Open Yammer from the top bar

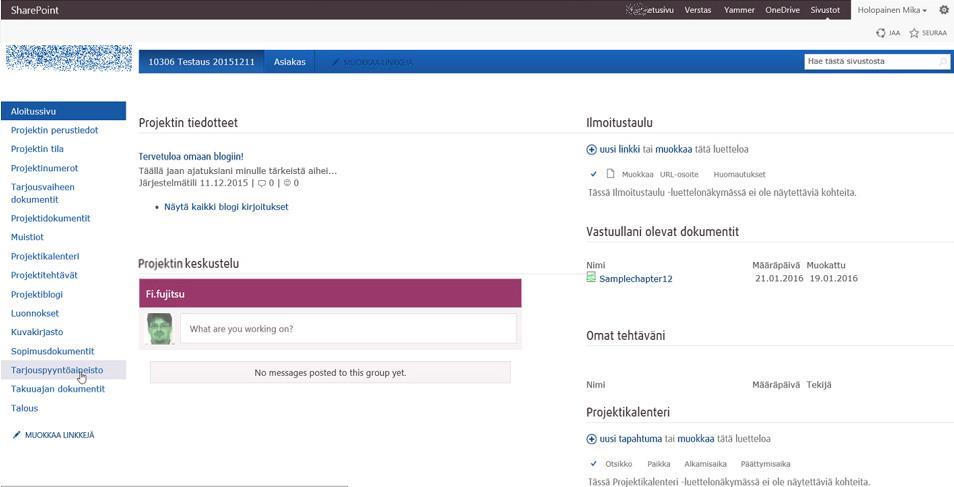pos(739,10)
